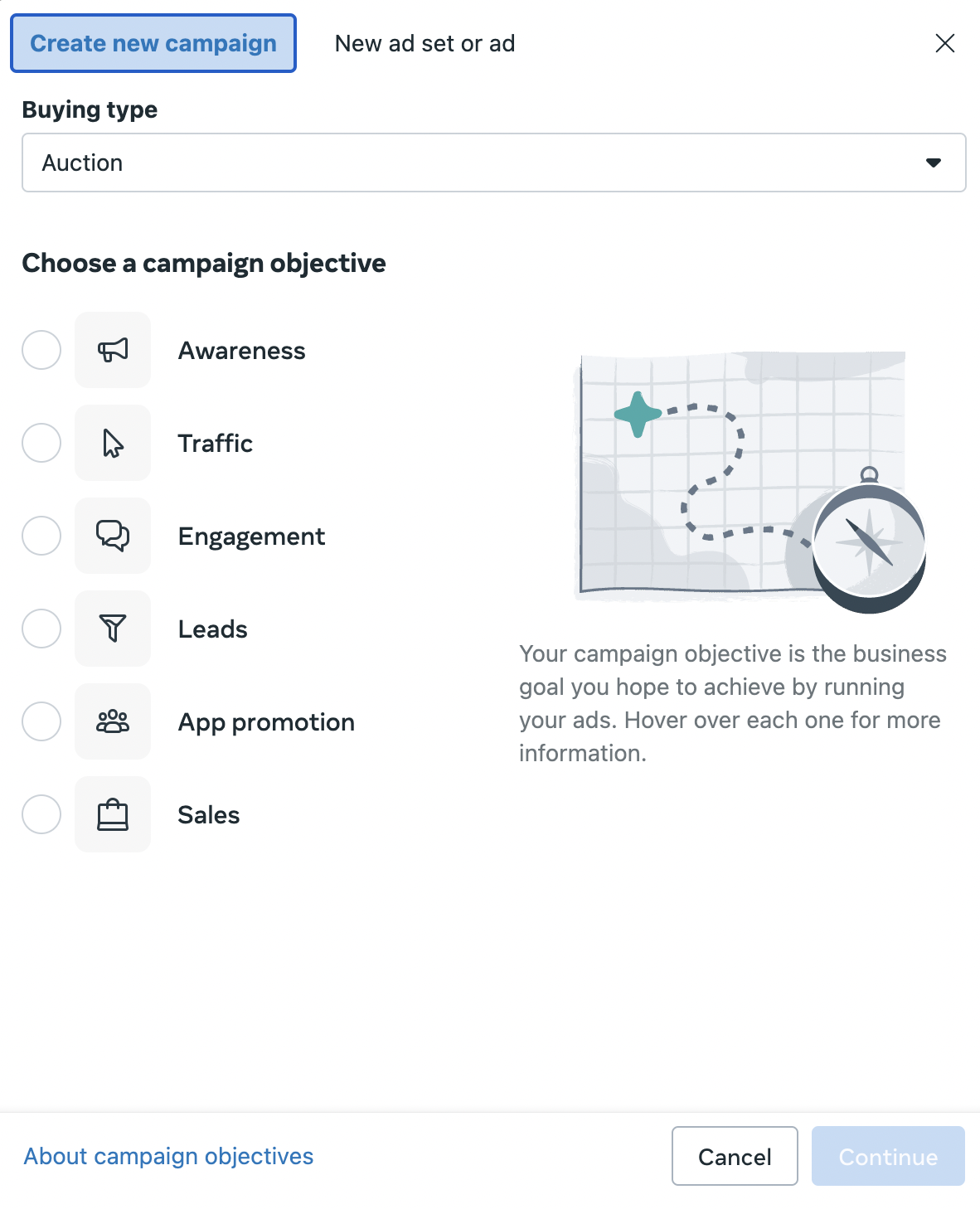Click the Traffic cursor arrow icon
The image size is (980, 1209).
[113, 443]
